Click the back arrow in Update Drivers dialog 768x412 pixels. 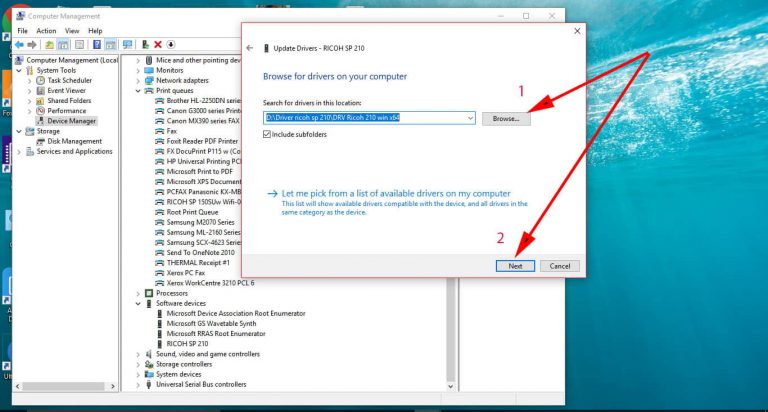click(250, 48)
